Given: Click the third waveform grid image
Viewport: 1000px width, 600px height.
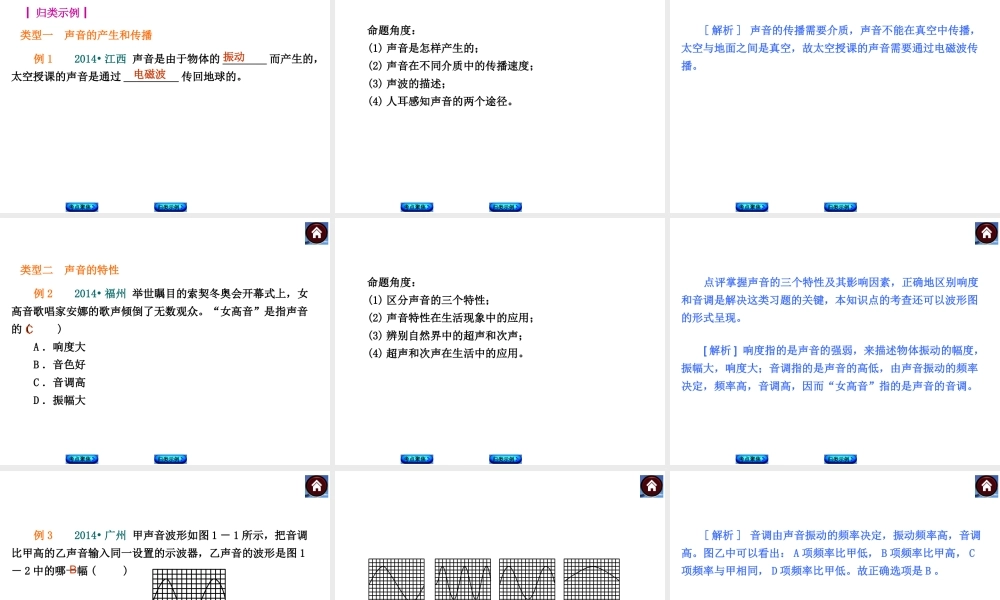Looking at the screenshot, I should [x=527, y=579].
